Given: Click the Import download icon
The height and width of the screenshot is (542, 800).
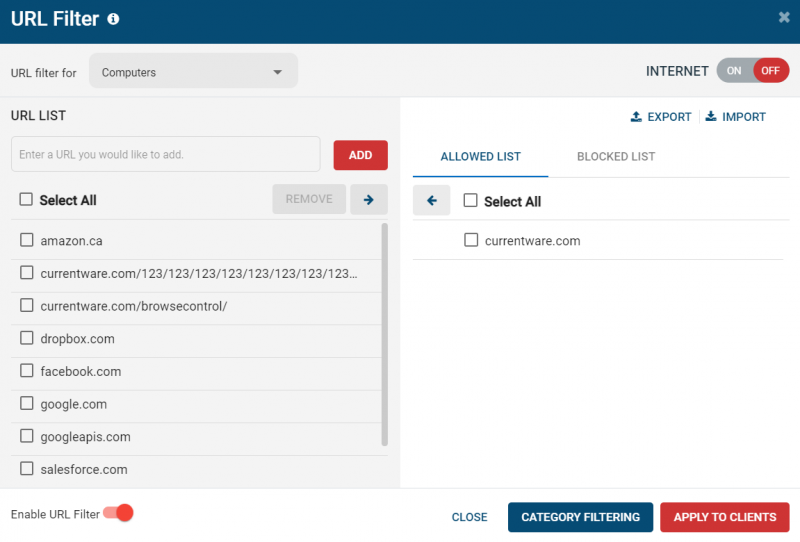Looking at the screenshot, I should tap(711, 117).
